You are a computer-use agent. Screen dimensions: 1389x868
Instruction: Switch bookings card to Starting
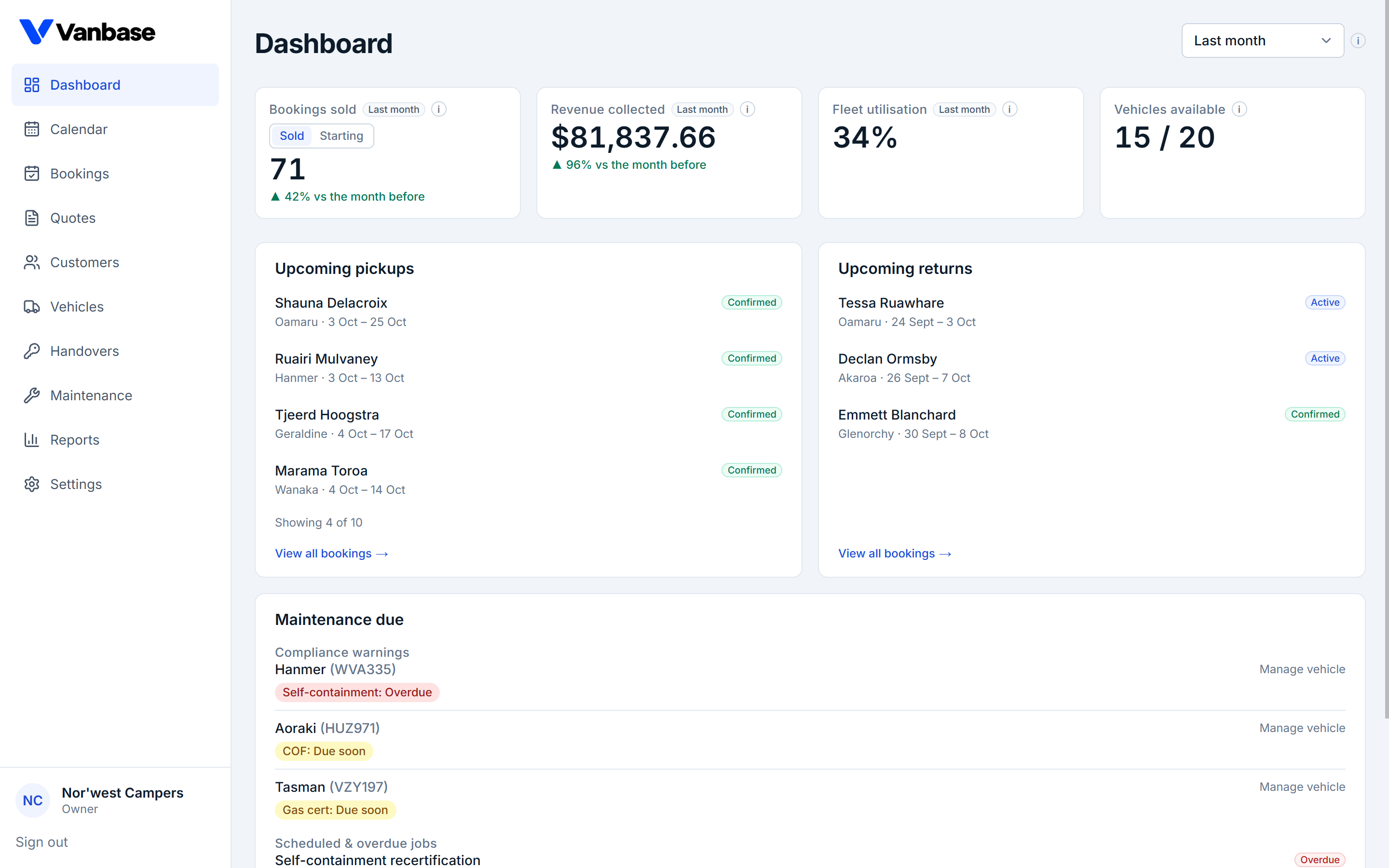coord(341,136)
